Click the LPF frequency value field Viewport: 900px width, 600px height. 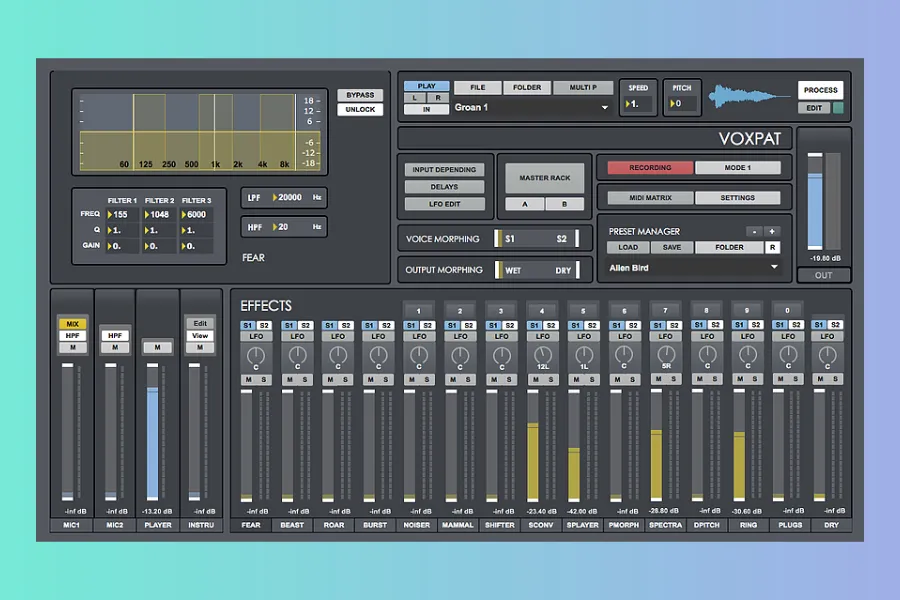[x=288, y=198]
